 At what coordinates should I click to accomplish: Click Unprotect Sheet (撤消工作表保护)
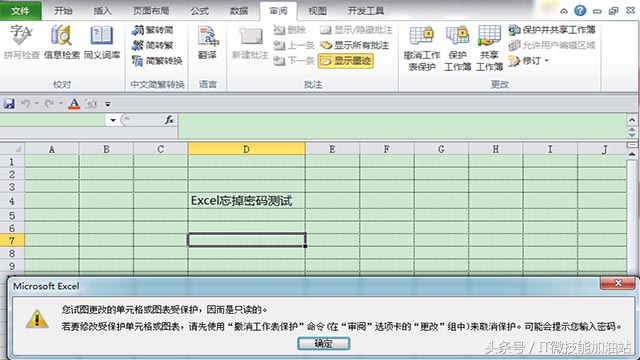(x=422, y=48)
